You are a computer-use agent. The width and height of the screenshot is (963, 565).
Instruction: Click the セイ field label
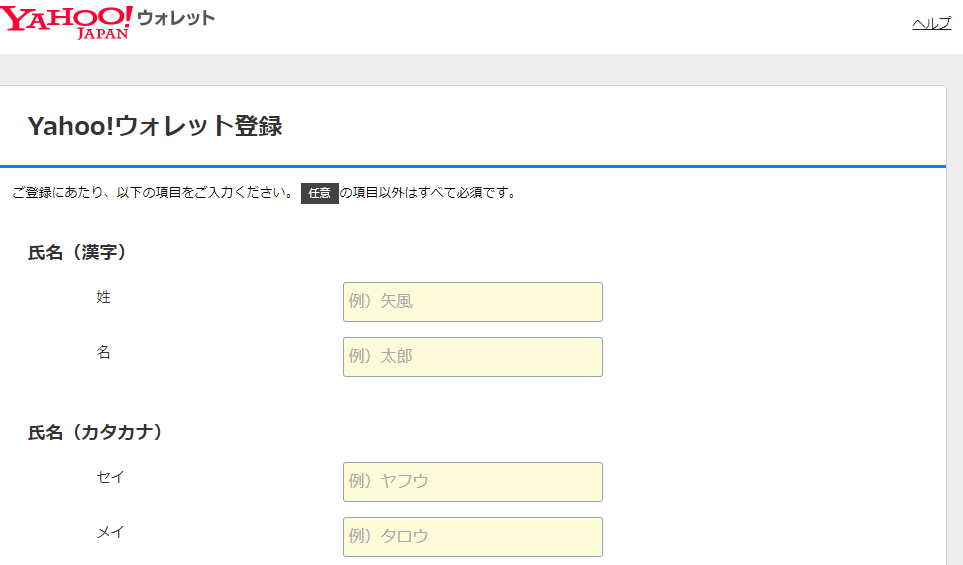[111, 477]
